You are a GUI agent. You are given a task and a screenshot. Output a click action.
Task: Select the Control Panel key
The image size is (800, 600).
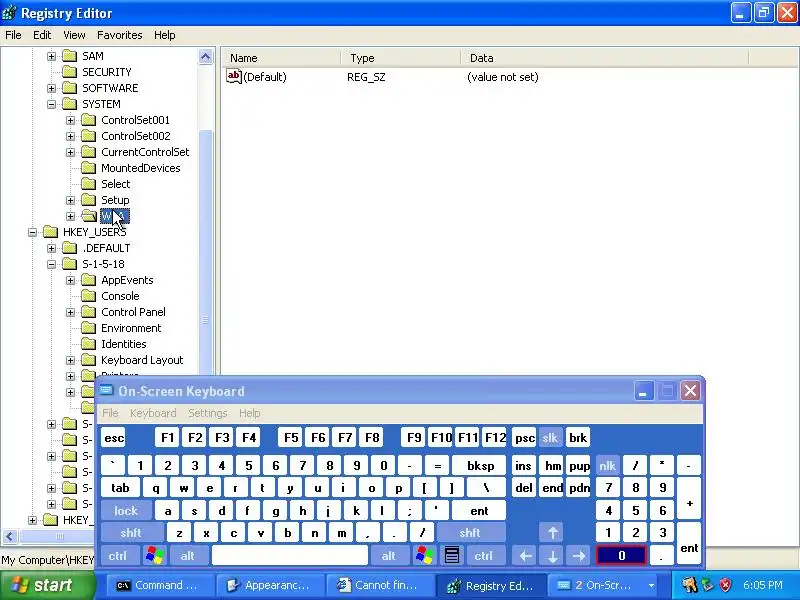[x=133, y=312]
